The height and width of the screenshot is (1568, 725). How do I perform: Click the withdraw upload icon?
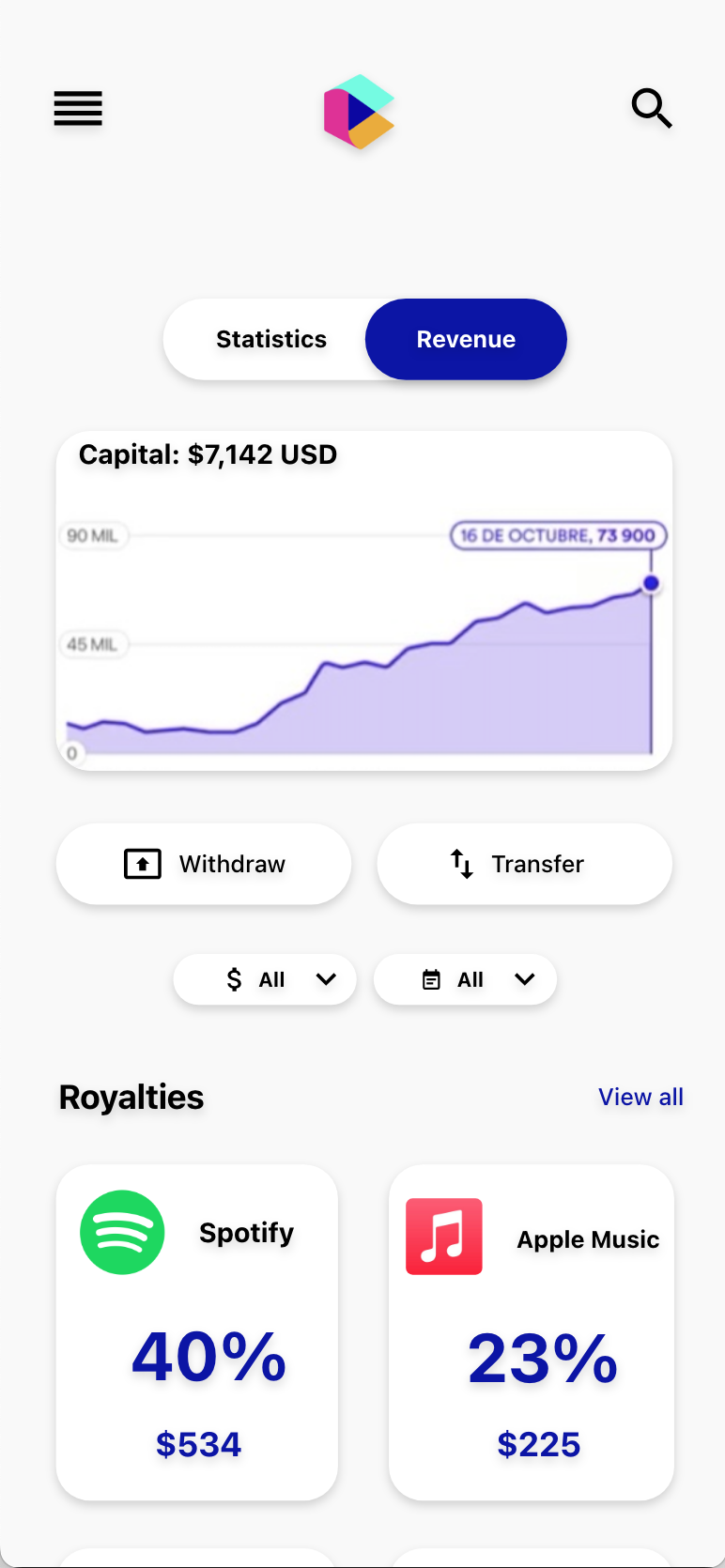pyautogui.click(x=143, y=864)
